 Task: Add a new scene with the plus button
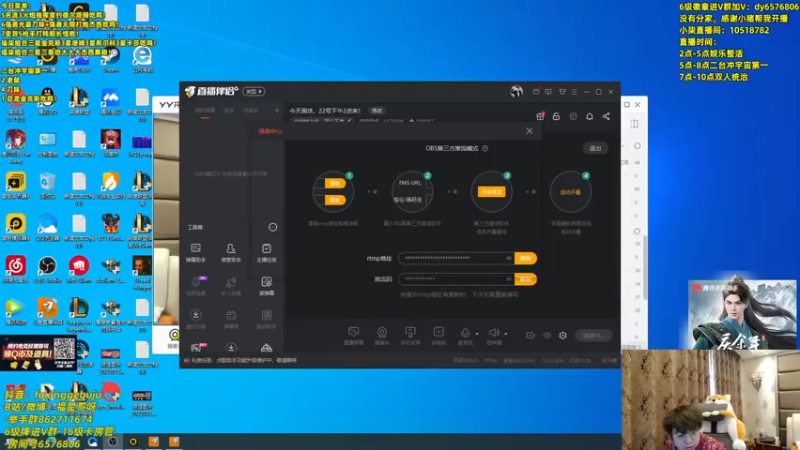click(x=277, y=110)
